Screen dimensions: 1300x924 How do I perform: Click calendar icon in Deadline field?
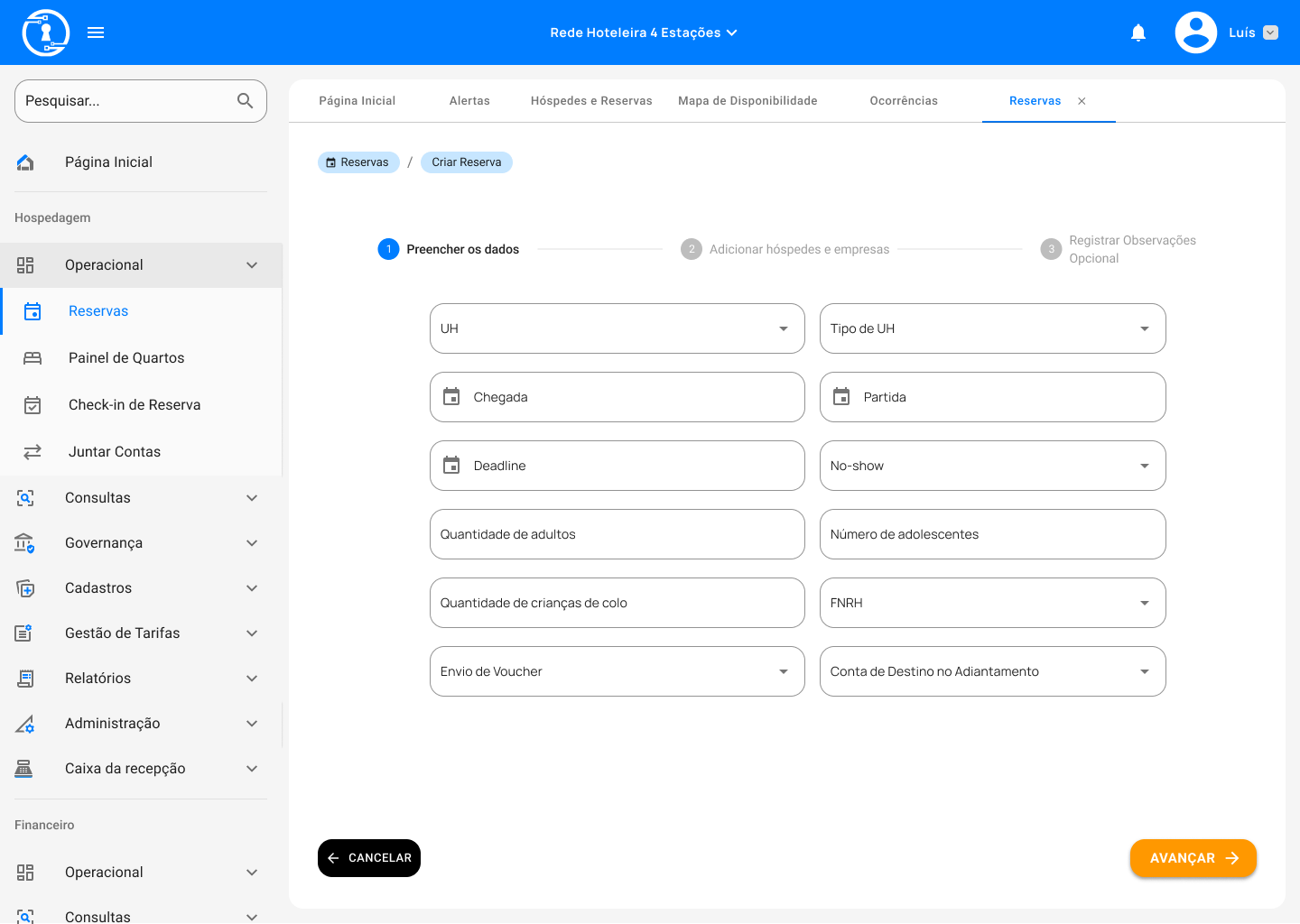tap(451, 466)
